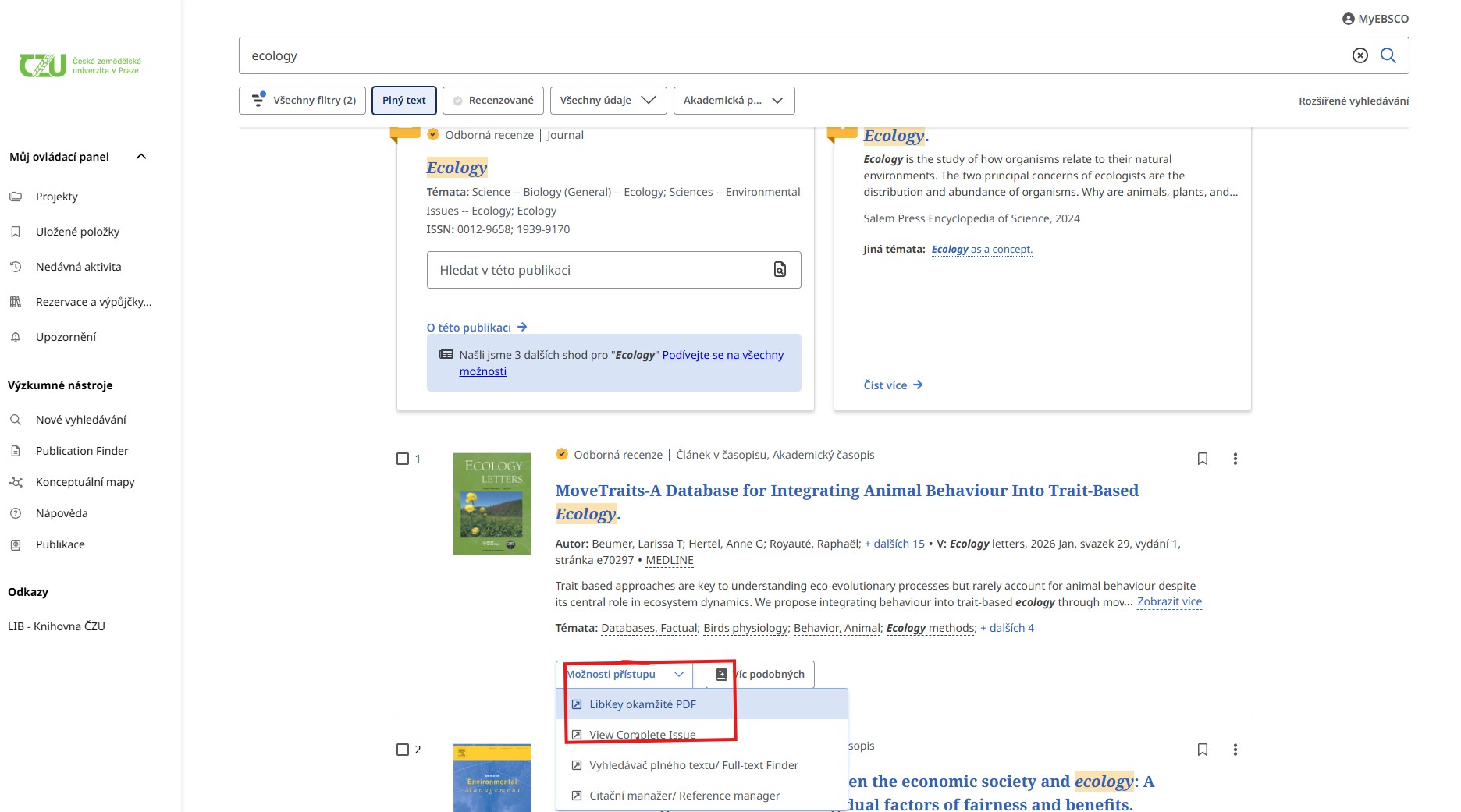Clear the ecology search query

[1360, 55]
